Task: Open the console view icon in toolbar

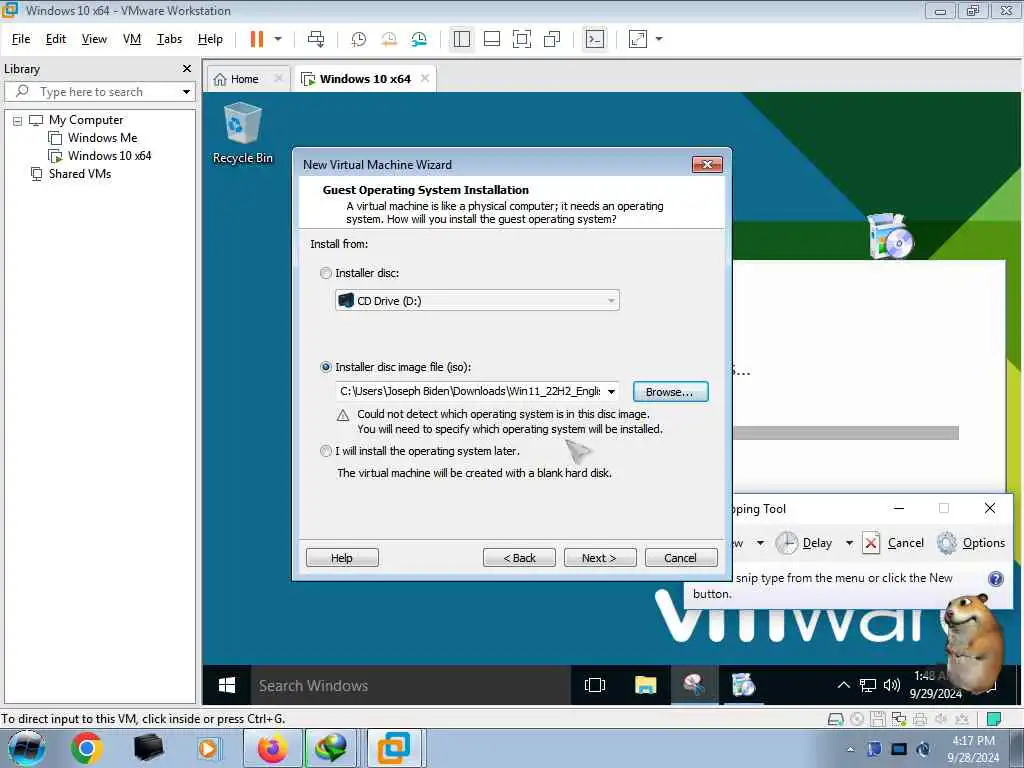Action: [x=595, y=39]
